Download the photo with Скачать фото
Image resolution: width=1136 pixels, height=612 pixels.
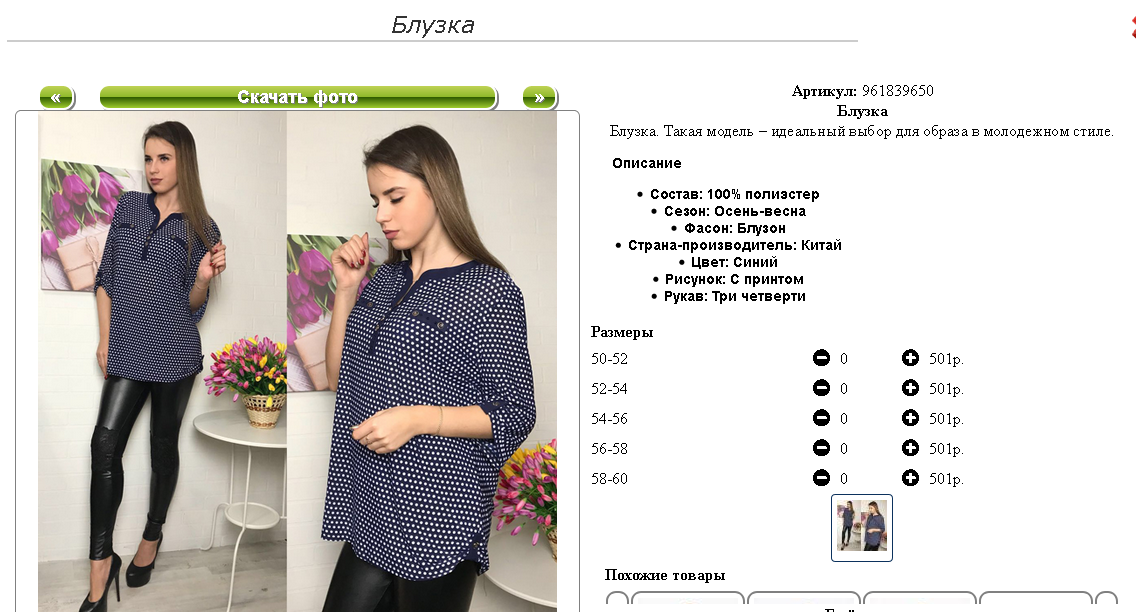point(298,97)
